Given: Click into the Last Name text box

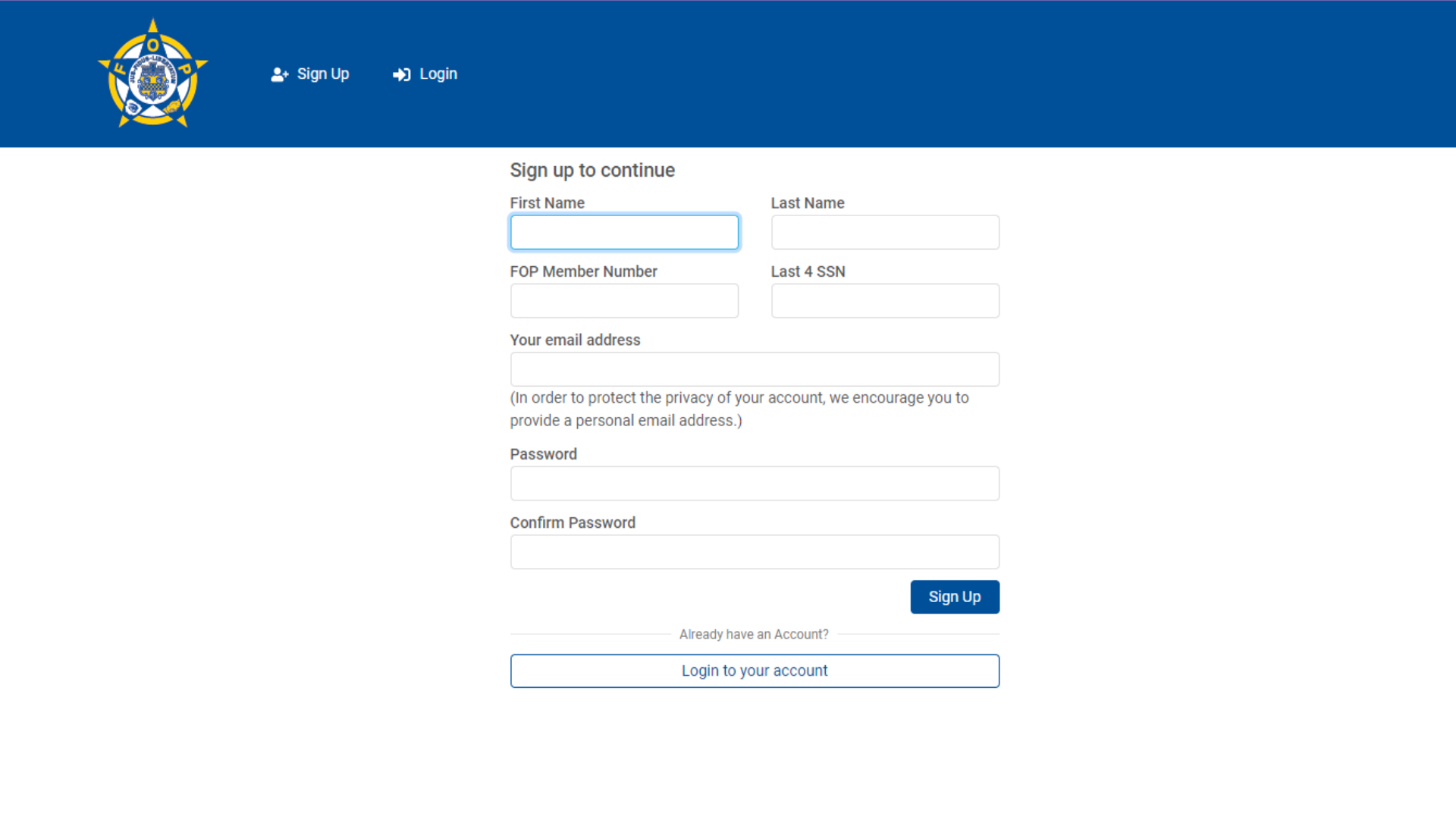Looking at the screenshot, I should click(885, 232).
